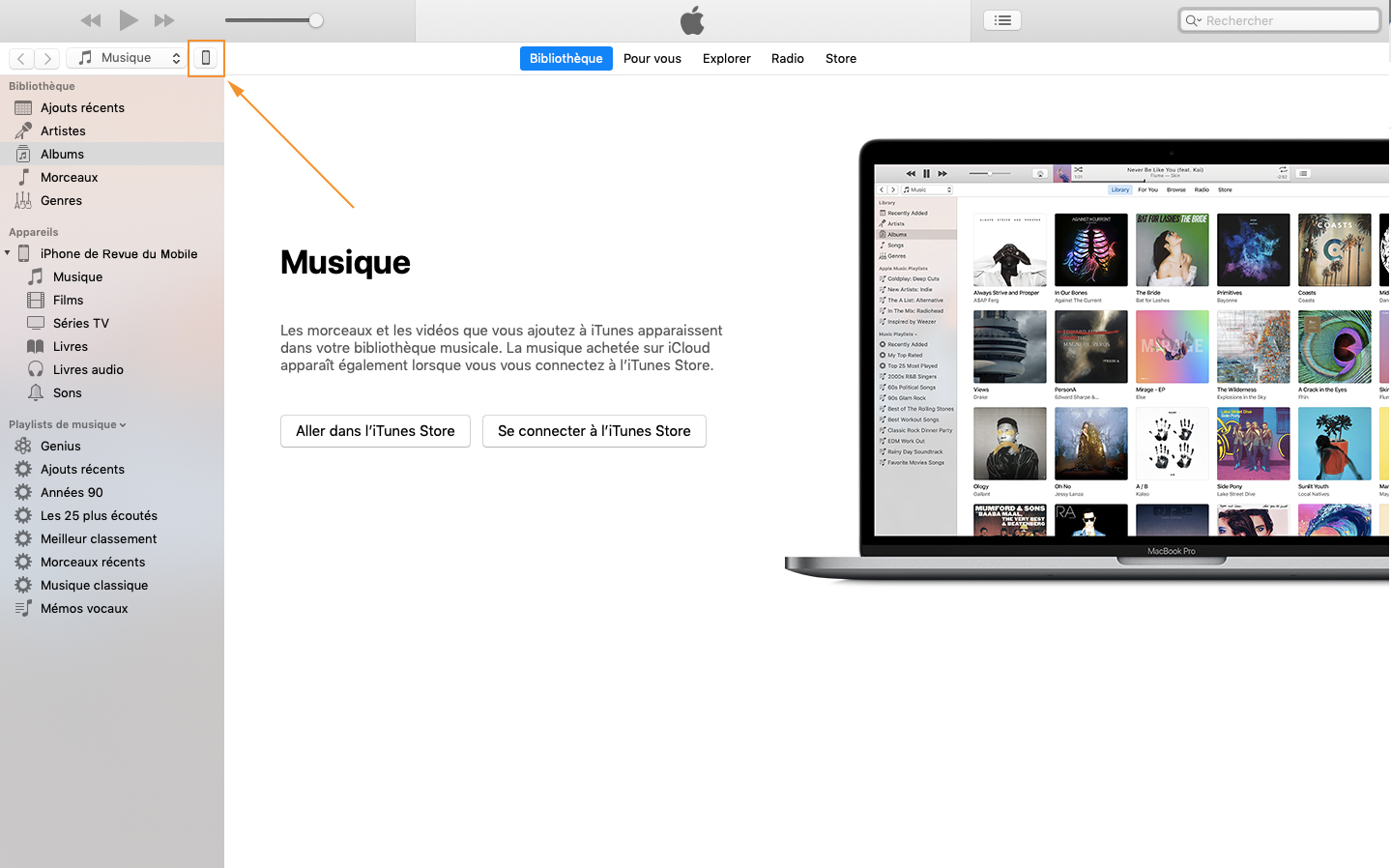This screenshot has height=868, width=1391.
Task: Click the Artistes microphone icon
Action: click(23, 130)
